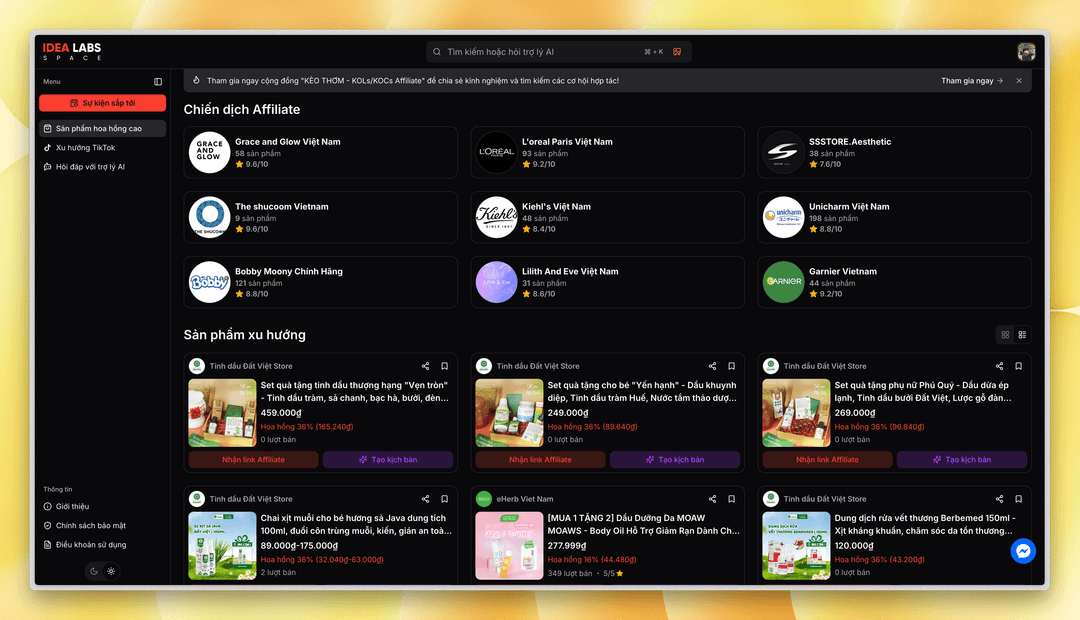Screen dimensions: 1080x620
Task: Bookmark the "Yến hạnh" gift set
Action: 731,366
